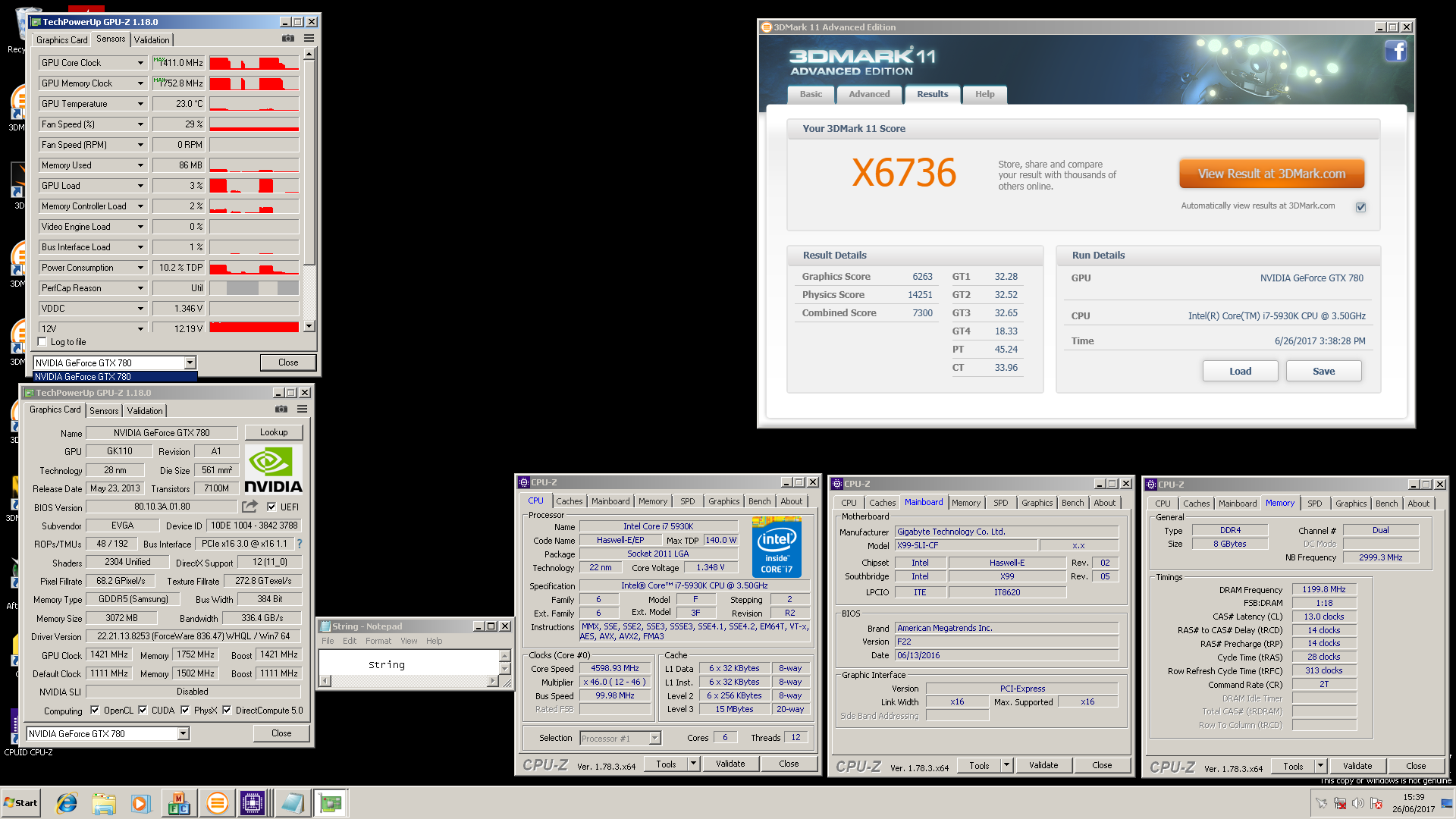The image size is (1456, 819).
Task: Open Tools dropdown arrow in CPU-Z CPU window
Action: coord(693,764)
